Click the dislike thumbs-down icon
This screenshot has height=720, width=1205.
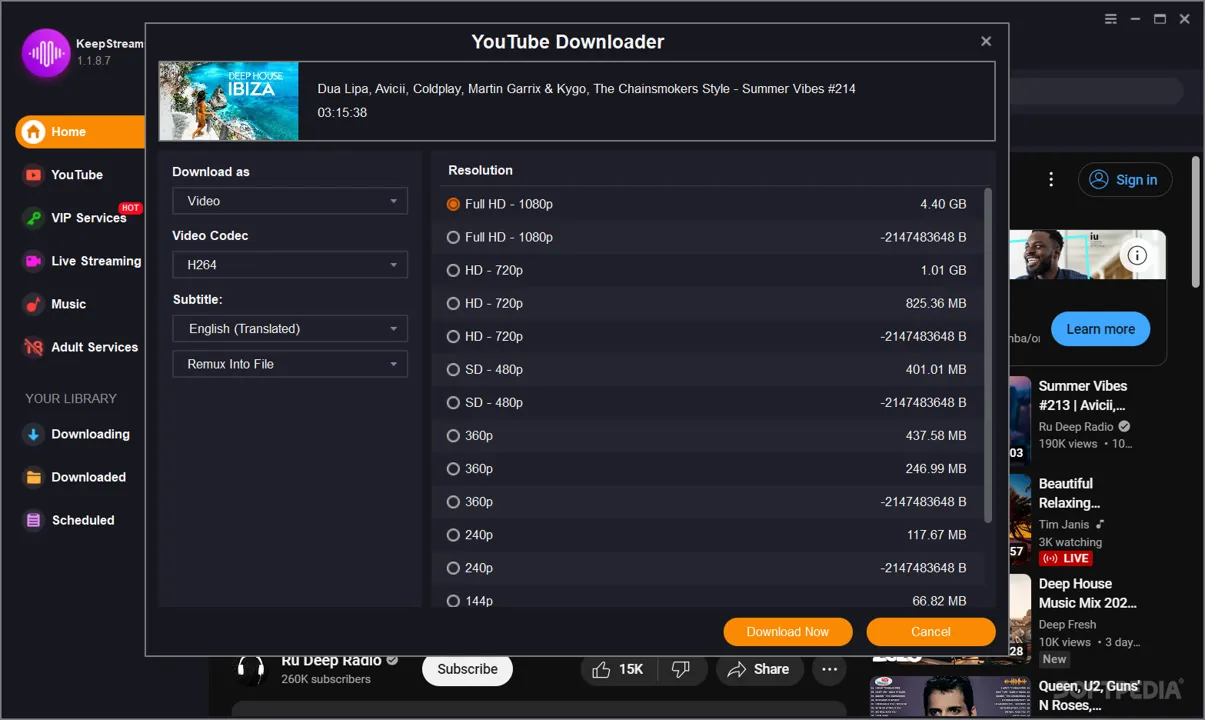[x=680, y=669]
